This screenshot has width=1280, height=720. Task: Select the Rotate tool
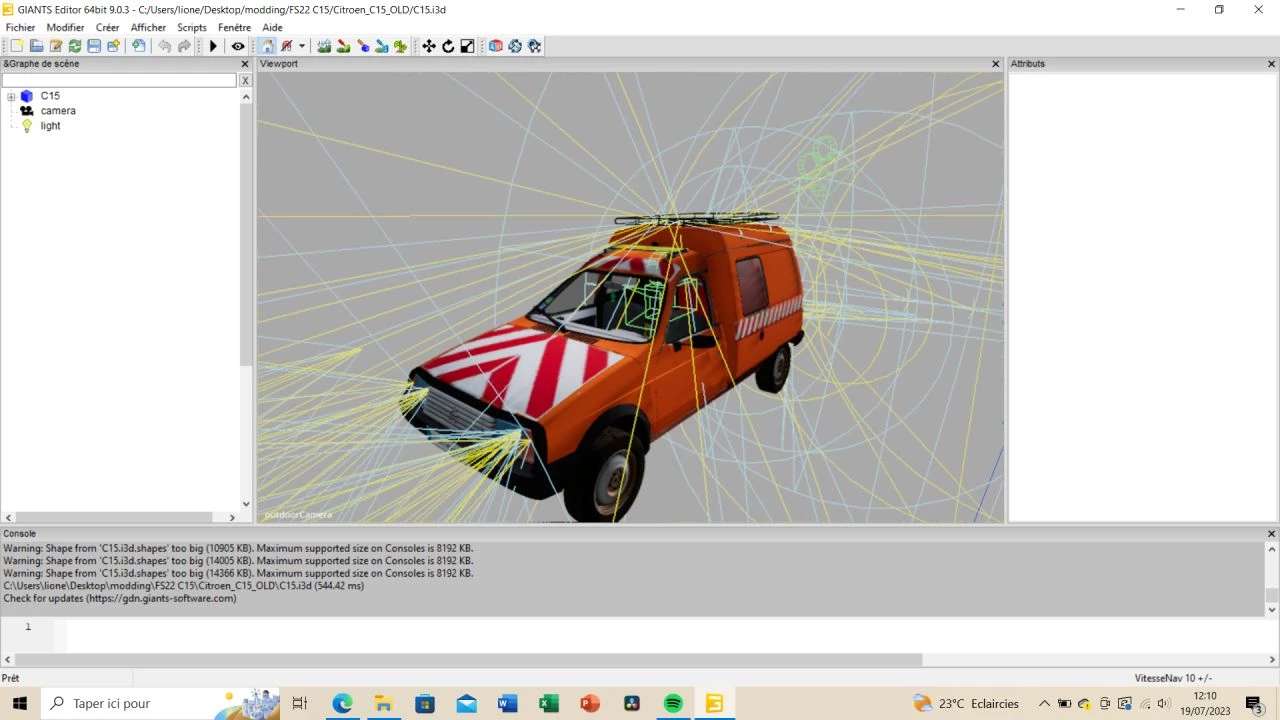448,46
